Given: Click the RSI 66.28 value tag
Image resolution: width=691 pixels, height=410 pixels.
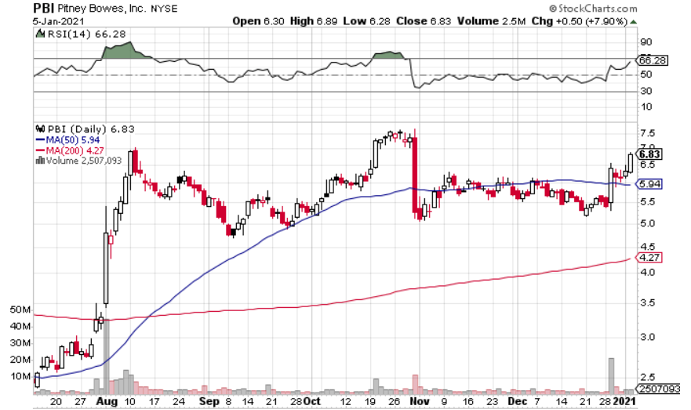Looking at the screenshot, I should 653,60.
